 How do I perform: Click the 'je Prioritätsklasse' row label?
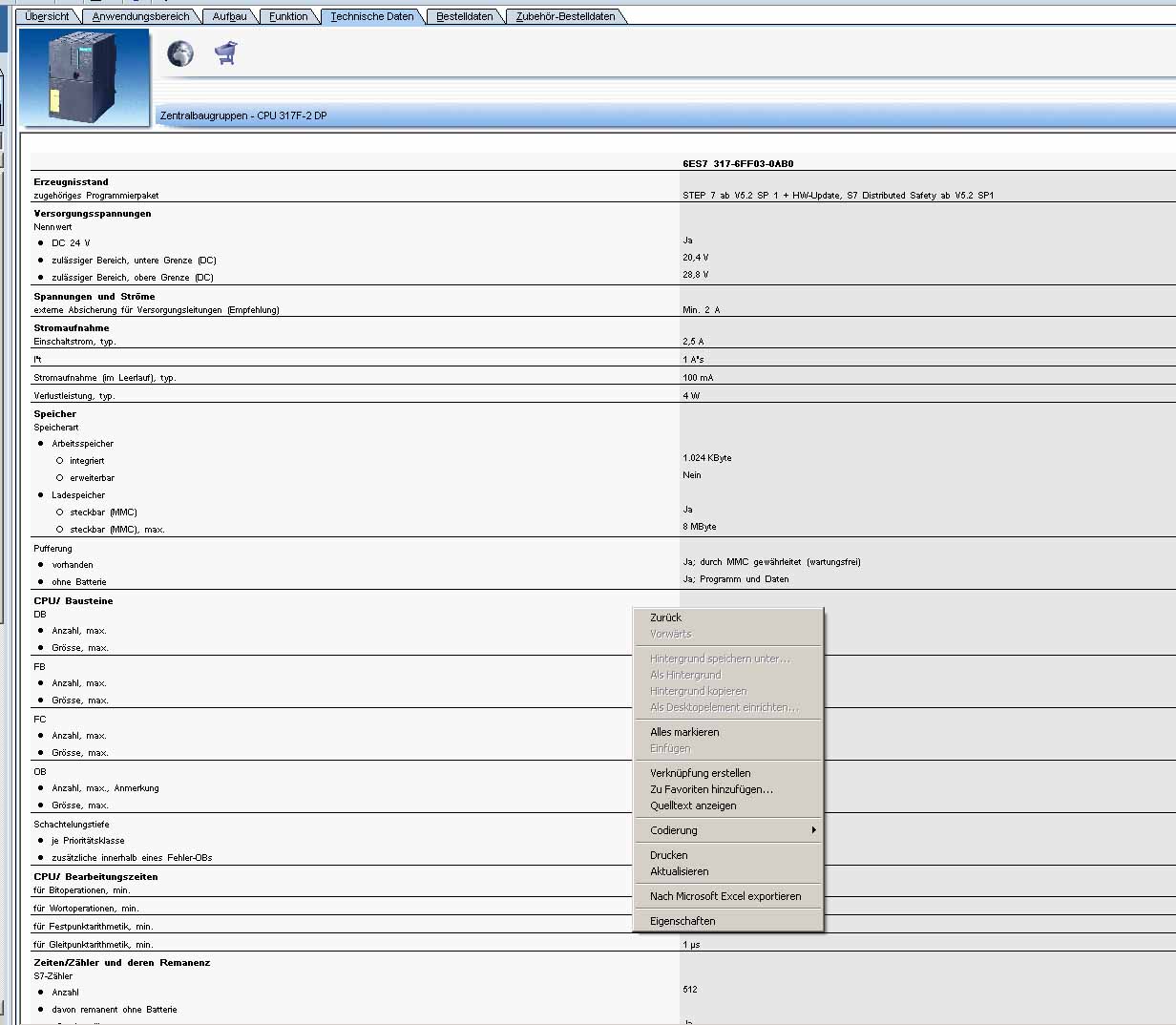[x=88, y=841]
